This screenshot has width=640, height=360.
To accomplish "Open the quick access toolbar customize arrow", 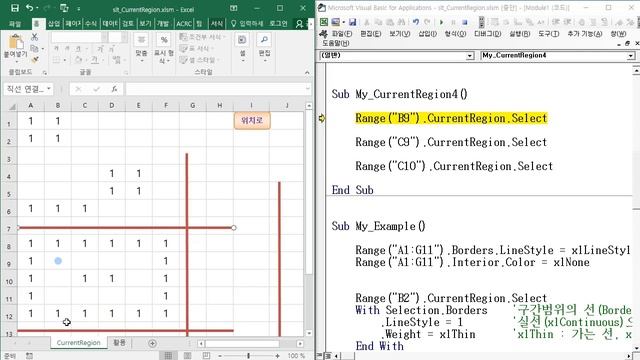I will 78,9.
